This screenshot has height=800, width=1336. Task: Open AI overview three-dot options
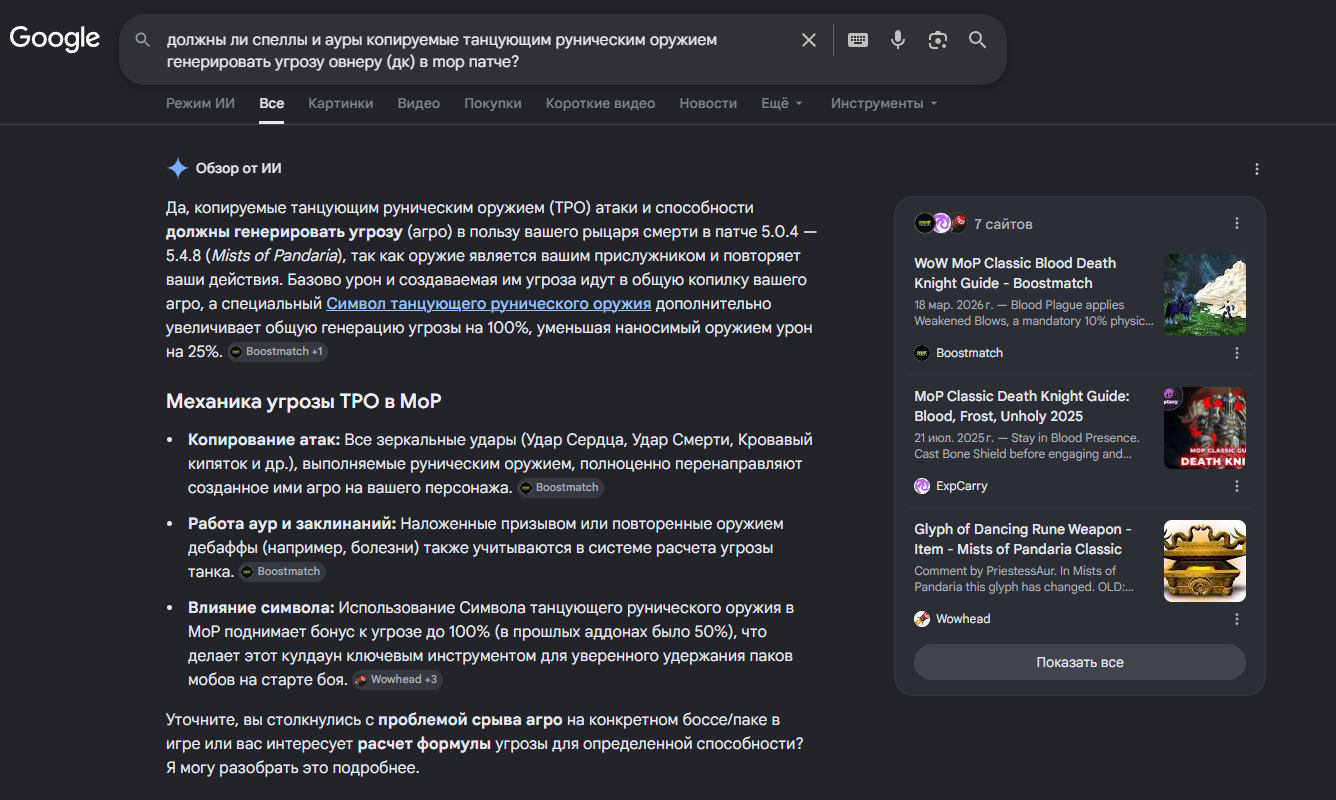point(1257,169)
